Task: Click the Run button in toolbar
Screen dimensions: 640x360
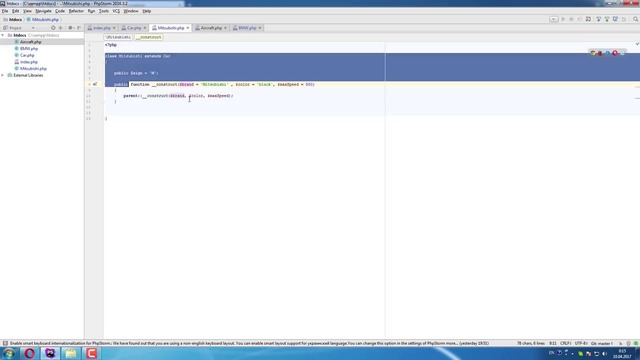Action: coord(563,19)
